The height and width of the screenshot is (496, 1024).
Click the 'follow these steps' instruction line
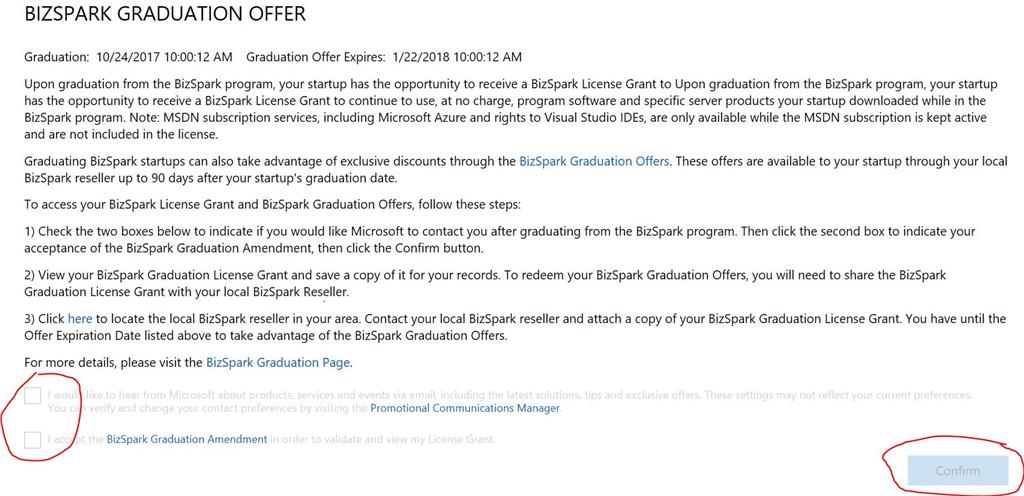[x=272, y=204]
